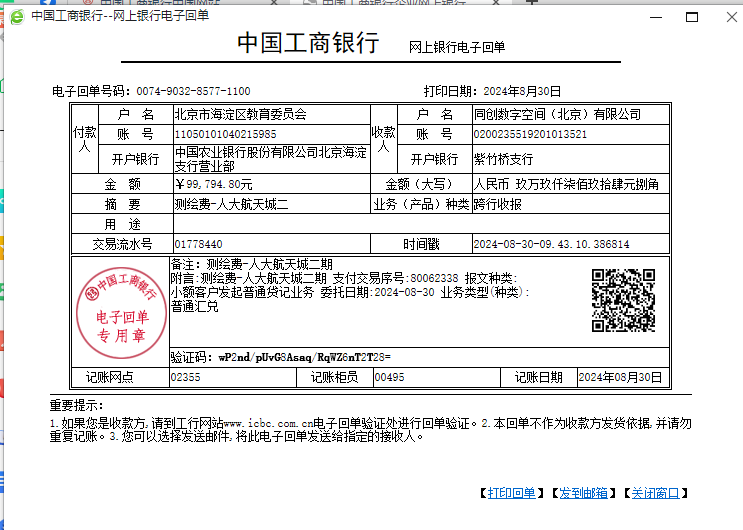743x530 pixels.
Task: Click the empty 用途 field cell
Action: point(421,224)
